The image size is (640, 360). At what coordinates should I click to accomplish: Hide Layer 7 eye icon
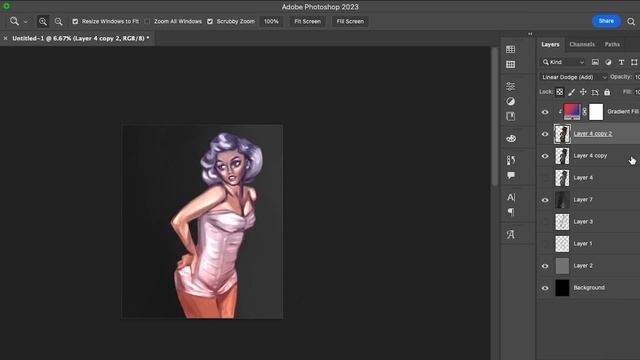tap(545, 200)
